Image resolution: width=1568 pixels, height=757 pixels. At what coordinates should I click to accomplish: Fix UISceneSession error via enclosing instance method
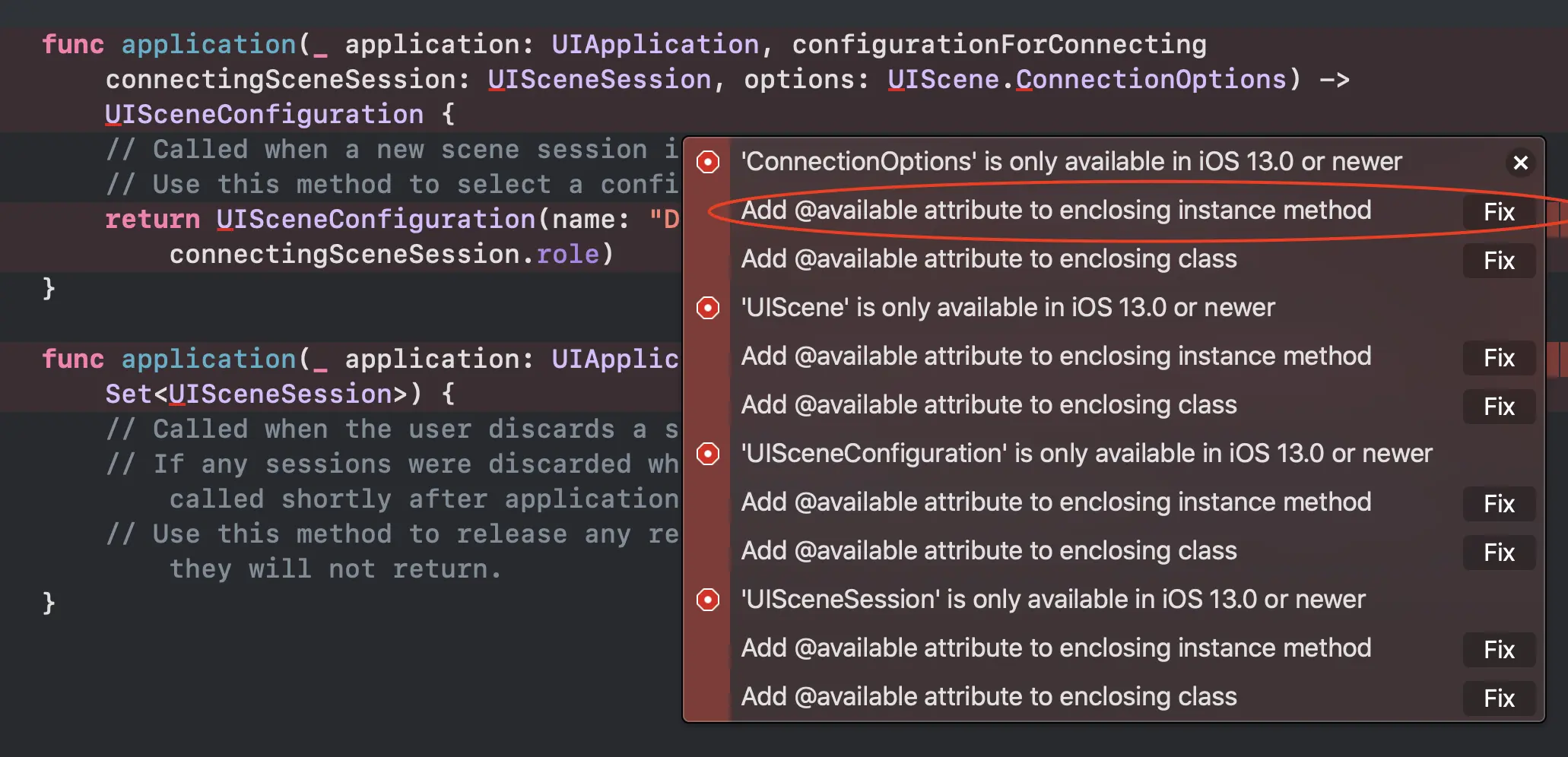pyautogui.click(x=1498, y=650)
